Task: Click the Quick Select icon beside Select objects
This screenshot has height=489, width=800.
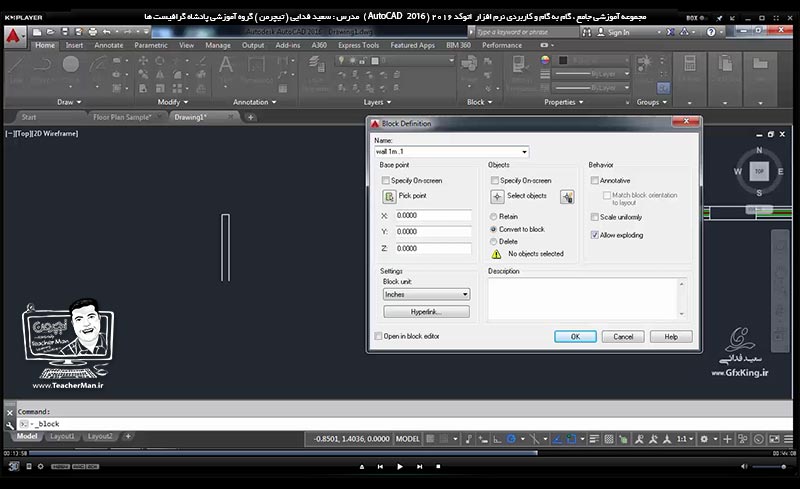Action: (x=567, y=197)
